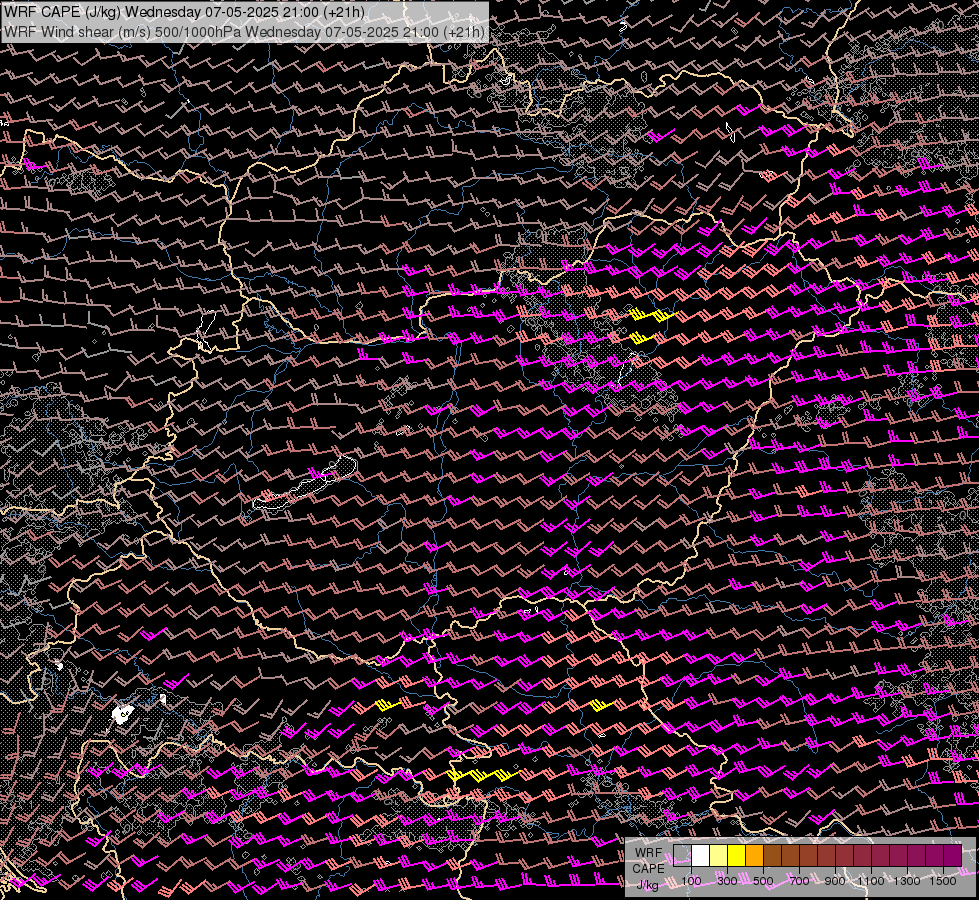Click the orange CAPE legend swatch
Screen dimensions: 979x900
click(754, 856)
